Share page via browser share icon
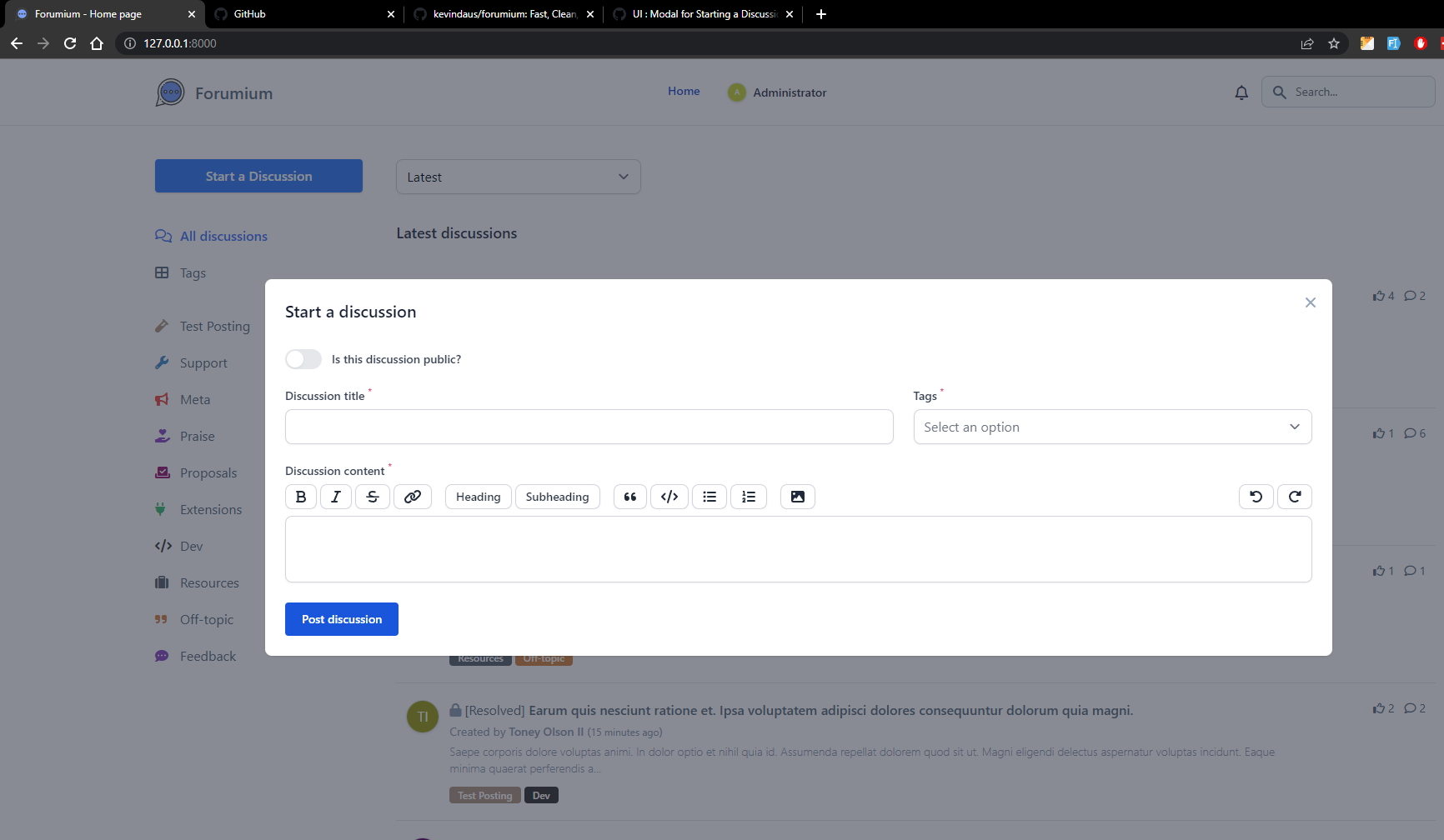 click(x=1307, y=43)
